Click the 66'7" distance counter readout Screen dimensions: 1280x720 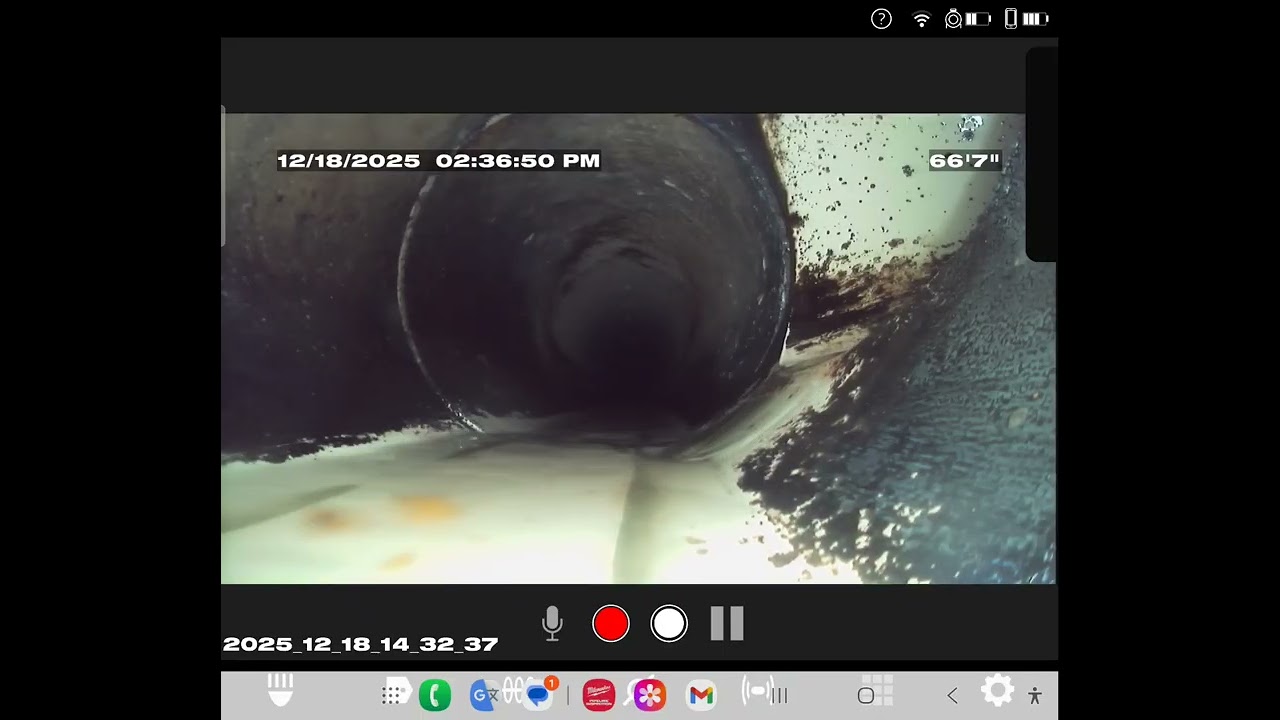(964, 161)
